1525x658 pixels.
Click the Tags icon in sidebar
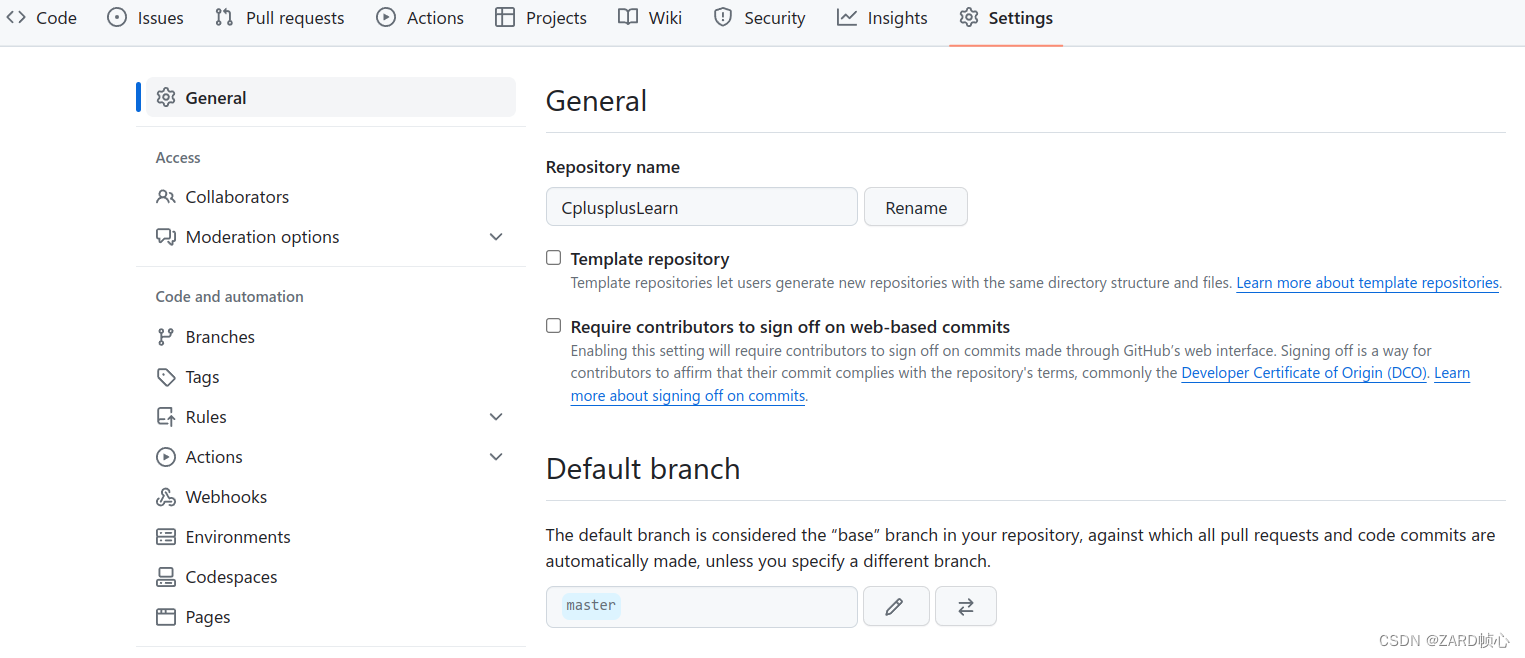pyautogui.click(x=166, y=377)
